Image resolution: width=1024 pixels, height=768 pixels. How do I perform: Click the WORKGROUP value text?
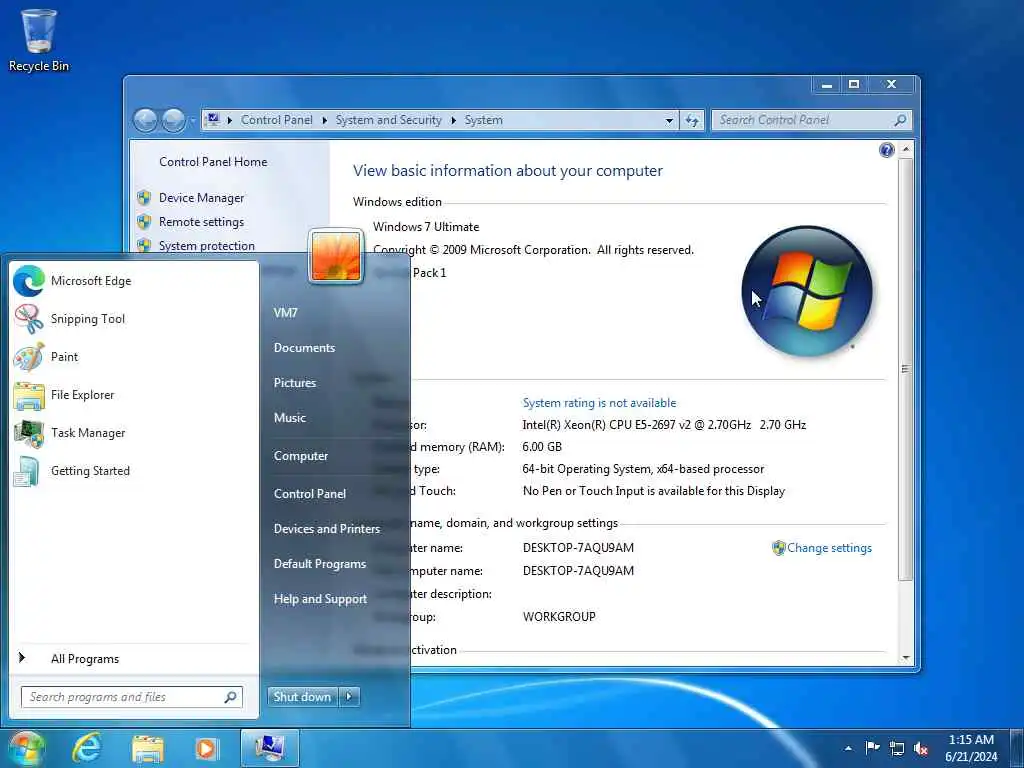click(559, 617)
